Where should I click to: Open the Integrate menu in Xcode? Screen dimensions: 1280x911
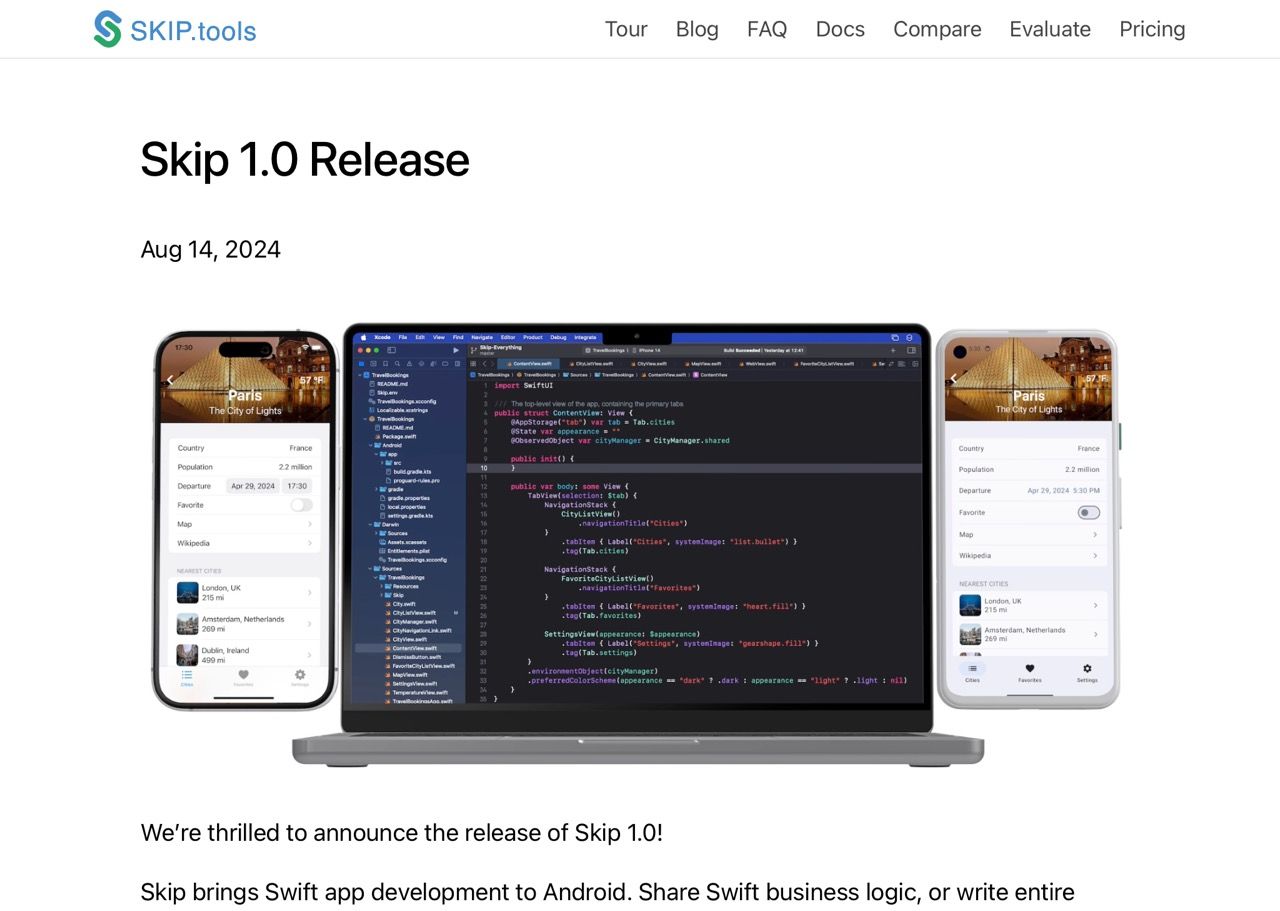[585, 337]
